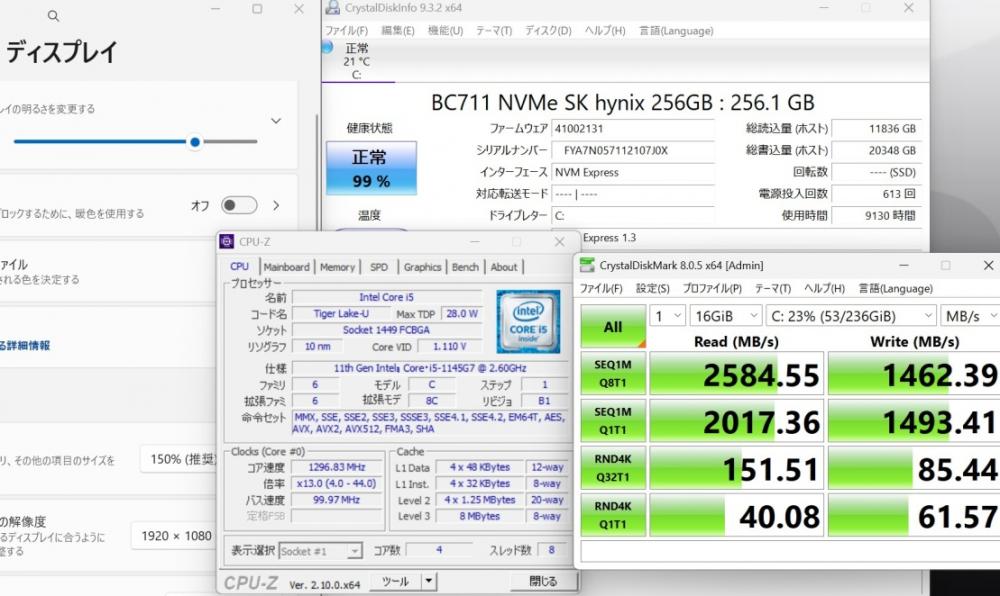The height and width of the screenshot is (596, 1000).
Task: Switch to the Memory tab in CPU-Z
Action: pos(337,267)
